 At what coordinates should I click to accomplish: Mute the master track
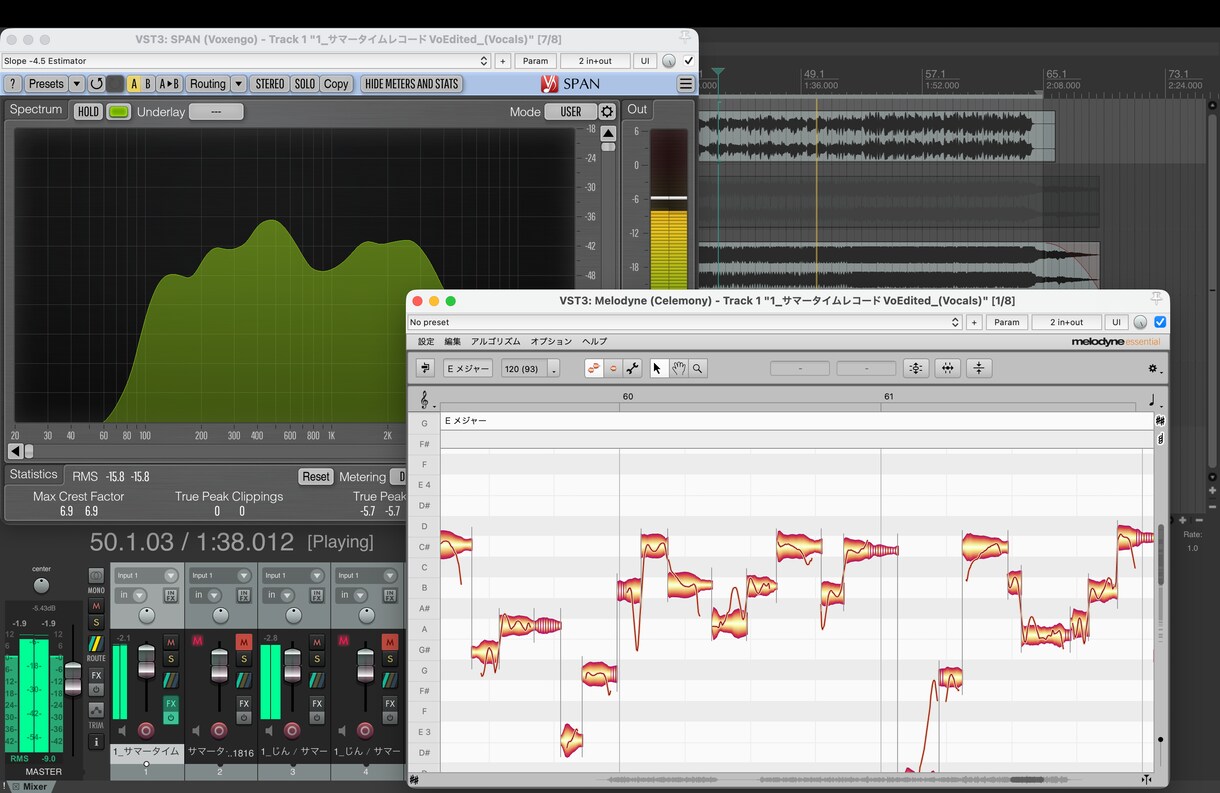pos(96,606)
